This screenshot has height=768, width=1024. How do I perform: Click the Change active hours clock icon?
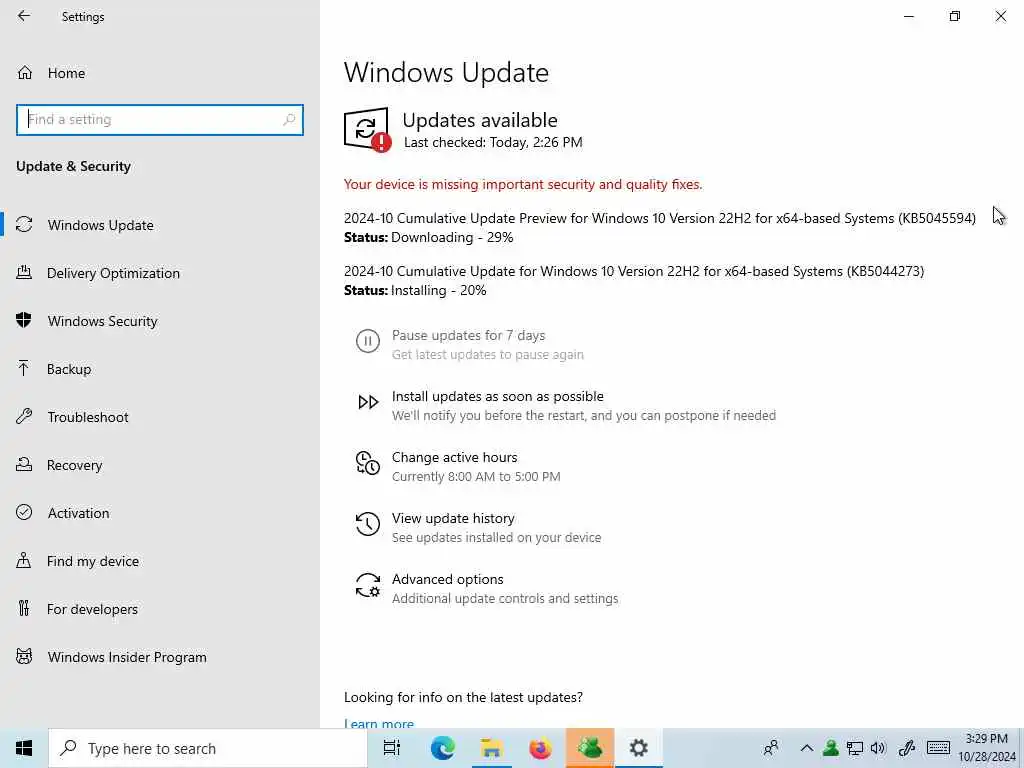click(x=368, y=462)
